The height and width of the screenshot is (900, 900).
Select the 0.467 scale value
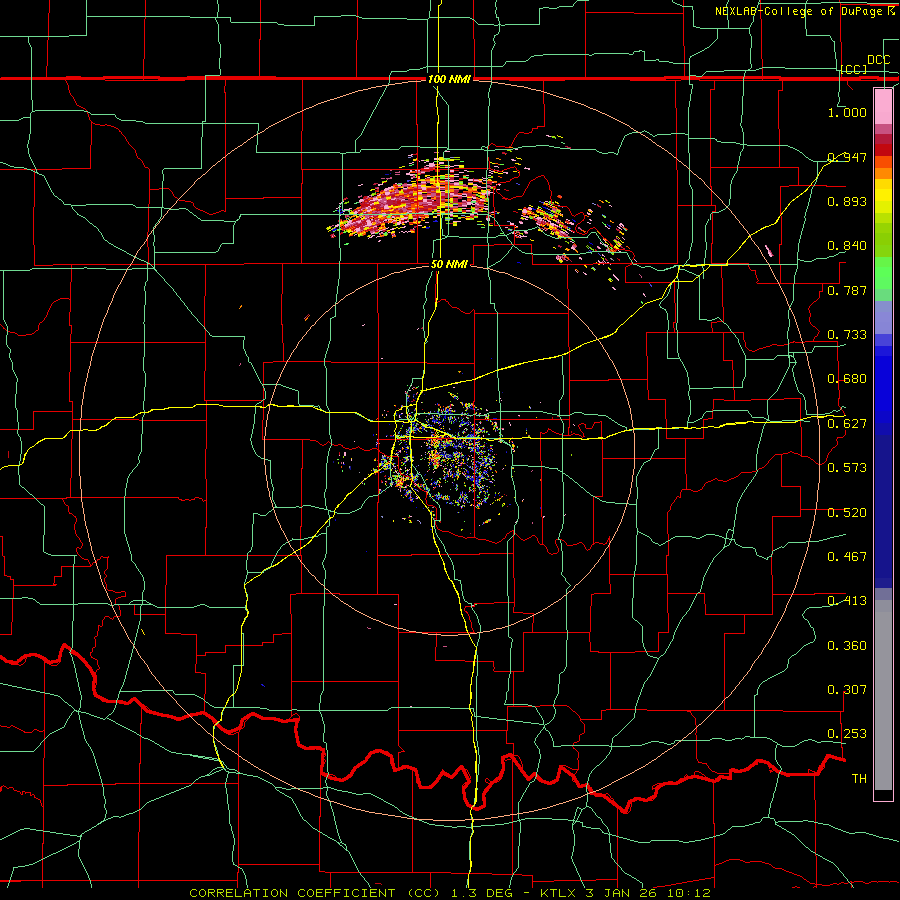coord(847,557)
